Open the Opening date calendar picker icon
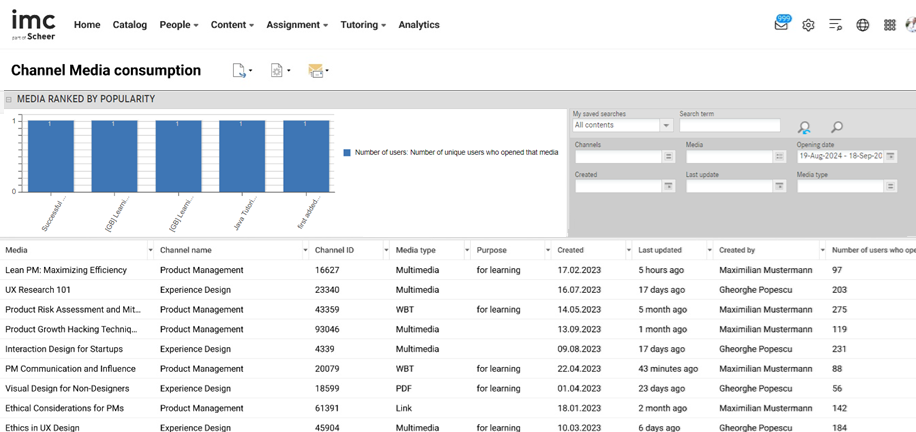This screenshot has width=916, height=432. [x=890, y=156]
